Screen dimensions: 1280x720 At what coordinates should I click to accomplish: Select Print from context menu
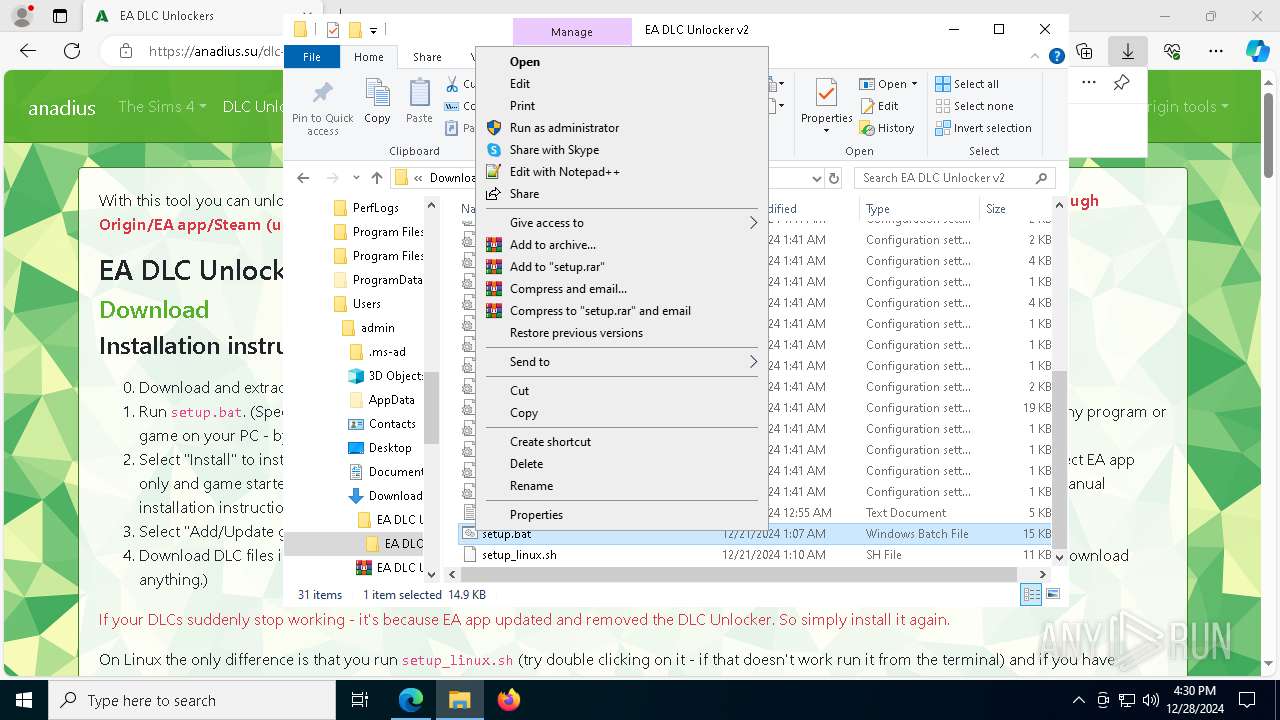tap(522, 106)
